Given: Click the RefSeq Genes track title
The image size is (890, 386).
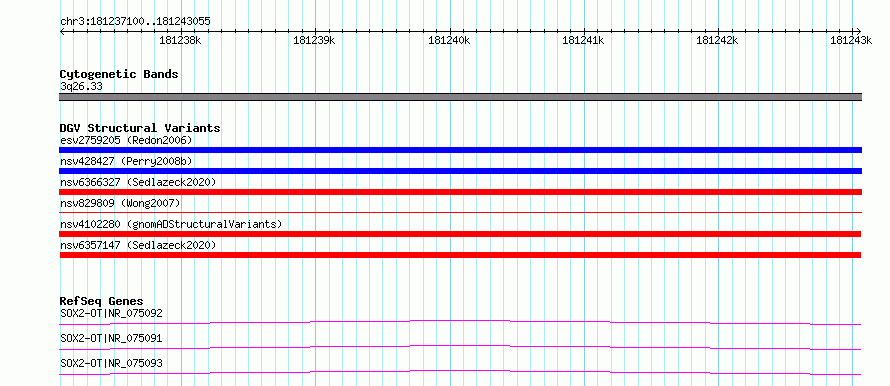Looking at the screenshot, I should click(x=102, y=301).
